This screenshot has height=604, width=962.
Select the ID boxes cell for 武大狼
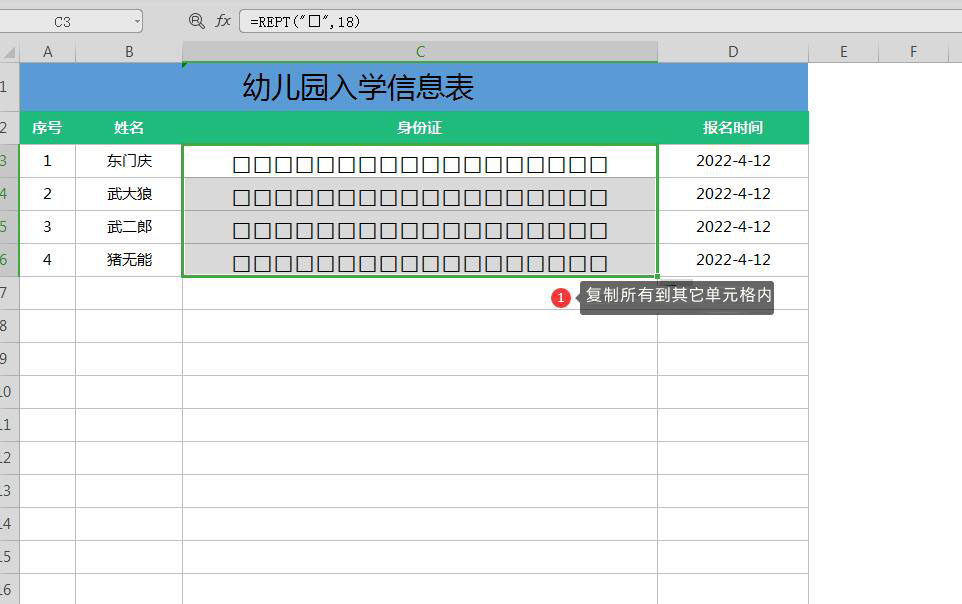tap(420, 195)
